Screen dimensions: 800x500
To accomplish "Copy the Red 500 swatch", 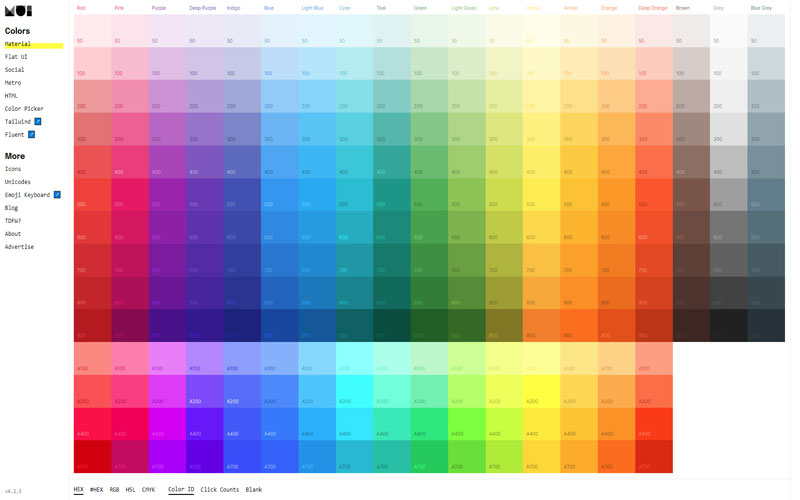I will (x=92, y=194).
